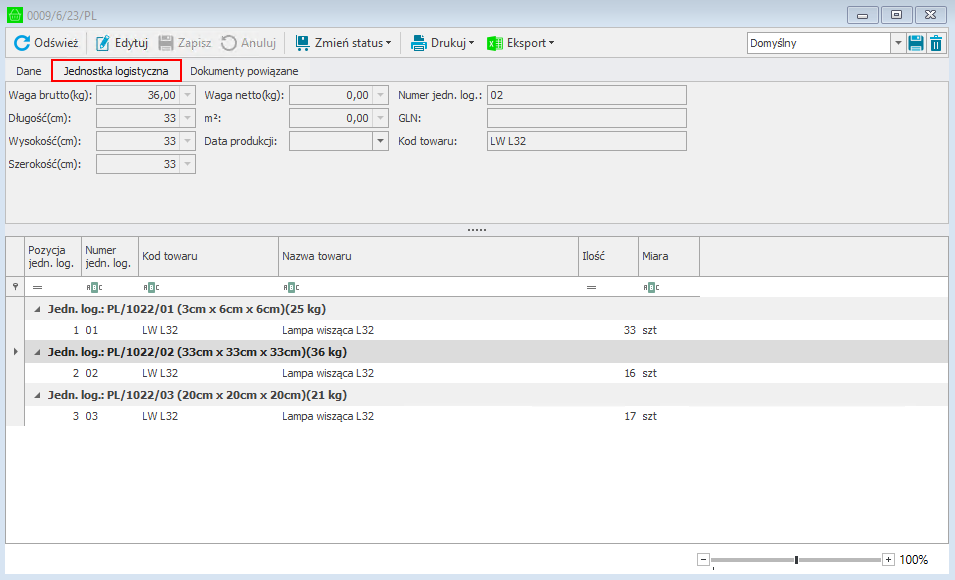Click the Edytuj pencil icon
The width and height of the screenshot is (955, 580).
click(103, 43)
